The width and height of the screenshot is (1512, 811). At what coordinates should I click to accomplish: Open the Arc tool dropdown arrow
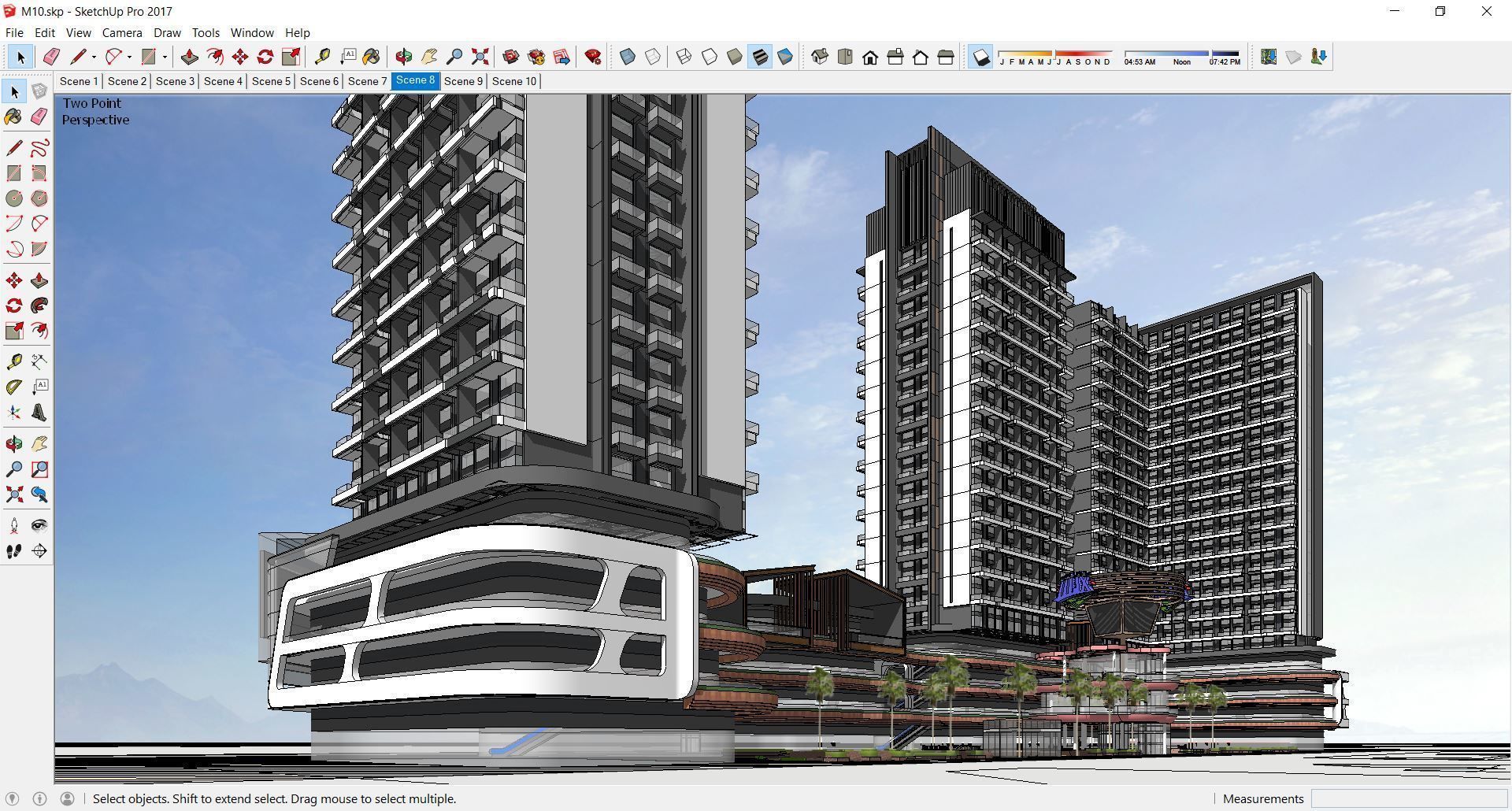pos(129,57)
